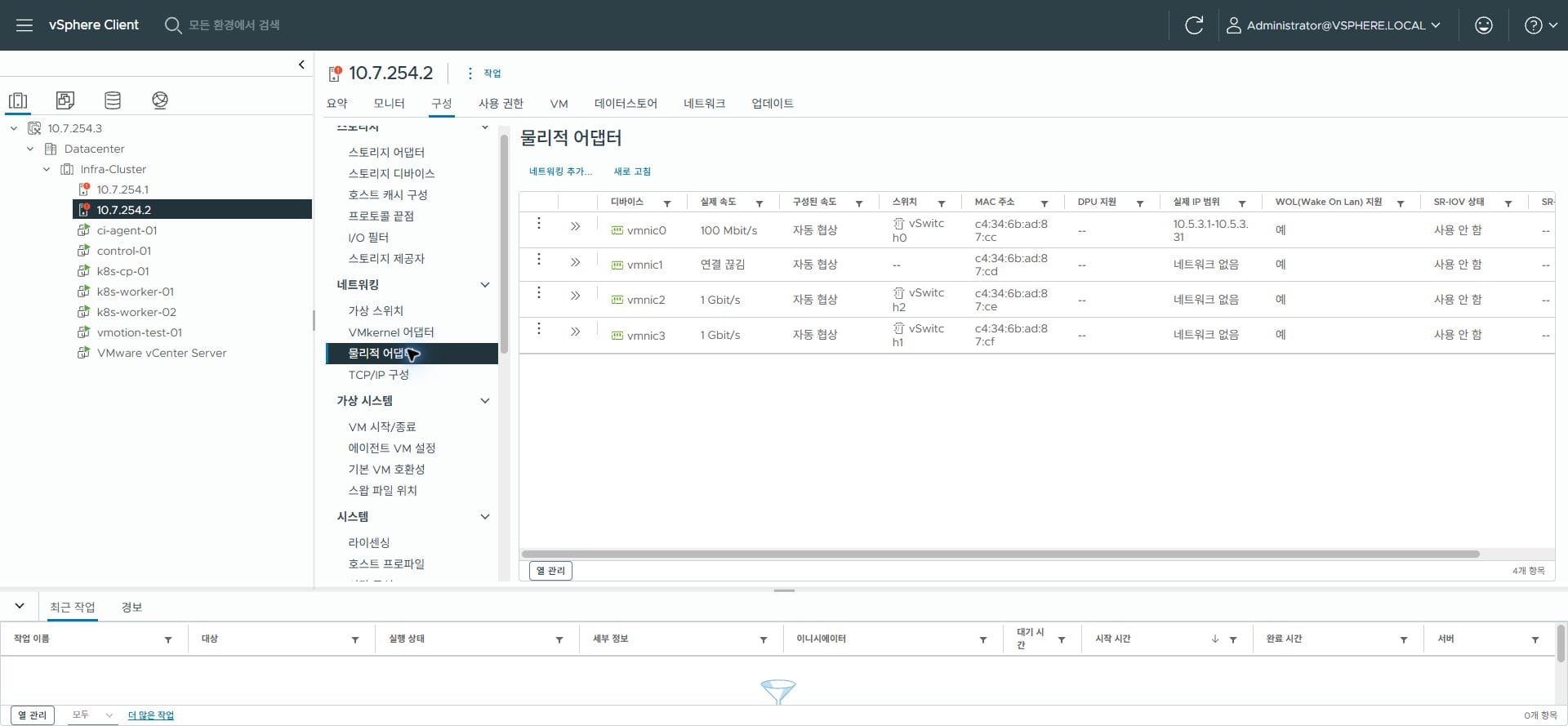Open the 더 많은 작업 link
This screenshot has height=726, width=1568.
pos(151,715)
